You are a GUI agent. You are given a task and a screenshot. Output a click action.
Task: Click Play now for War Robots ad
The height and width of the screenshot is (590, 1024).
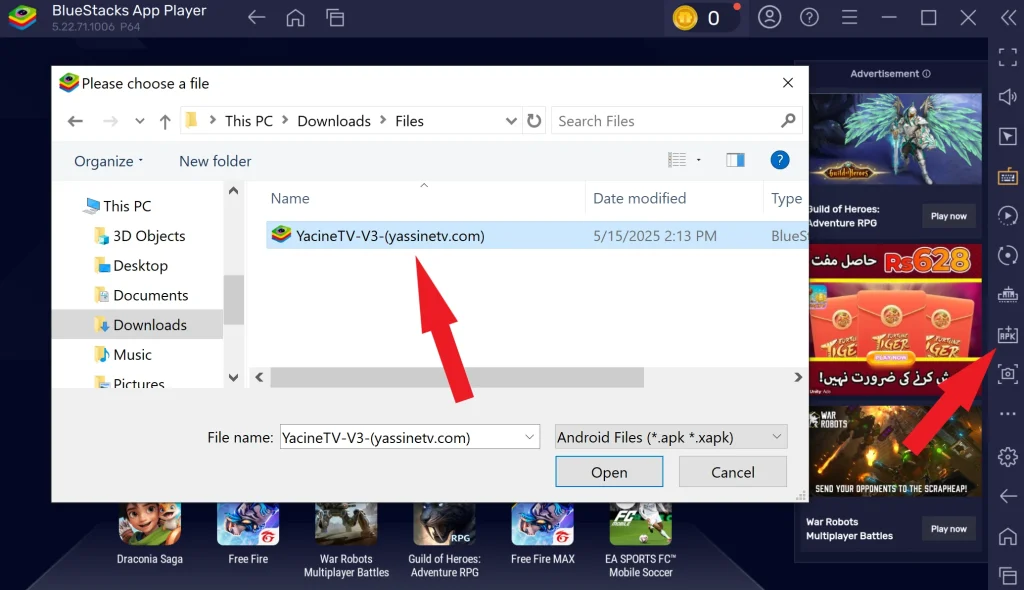(x=948, y=529)
